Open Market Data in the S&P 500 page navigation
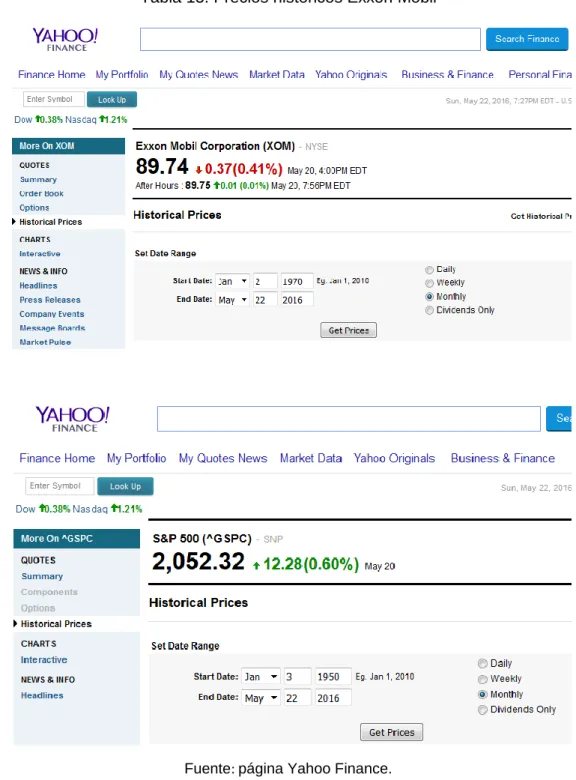 [x=311, y=458]
